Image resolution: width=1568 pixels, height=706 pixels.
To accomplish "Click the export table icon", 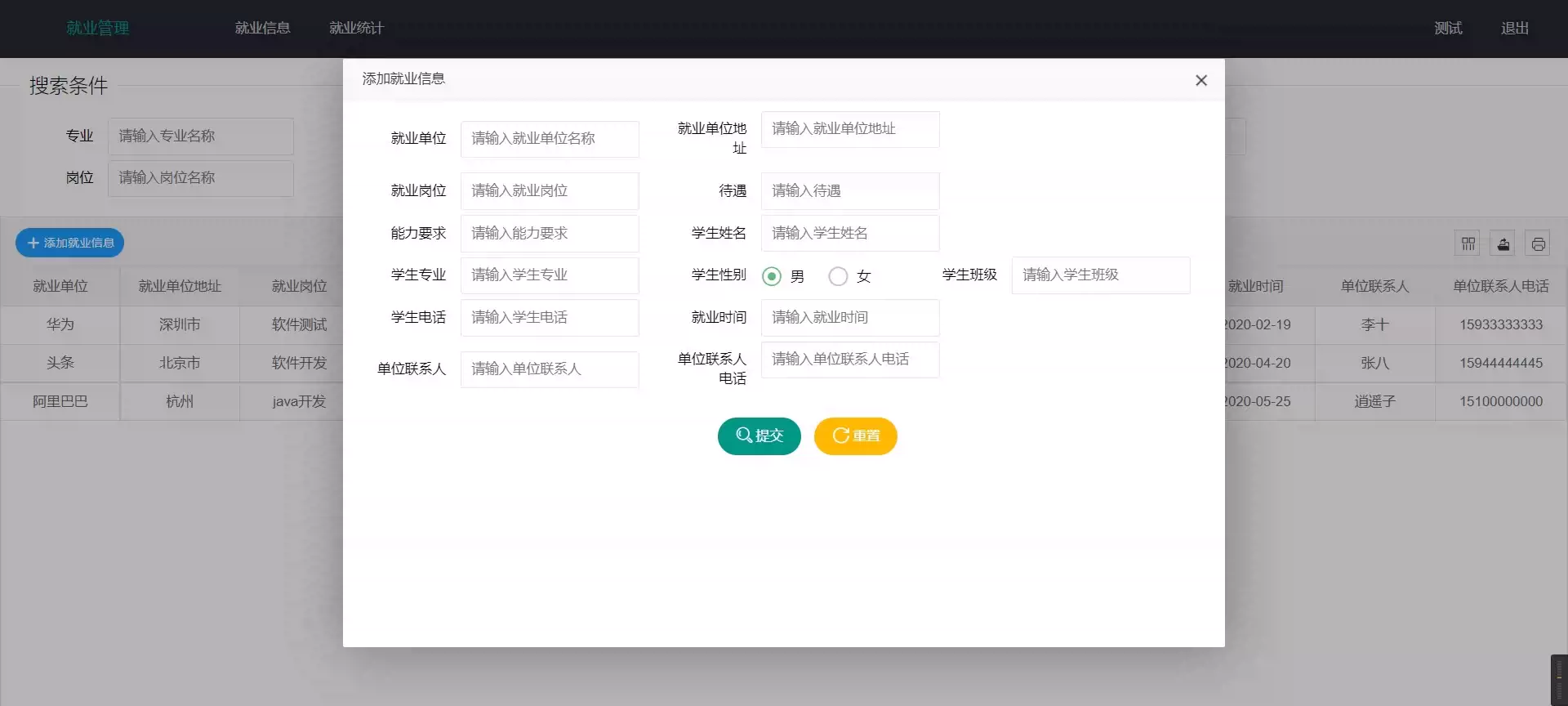I will [x=1503, y=244].
